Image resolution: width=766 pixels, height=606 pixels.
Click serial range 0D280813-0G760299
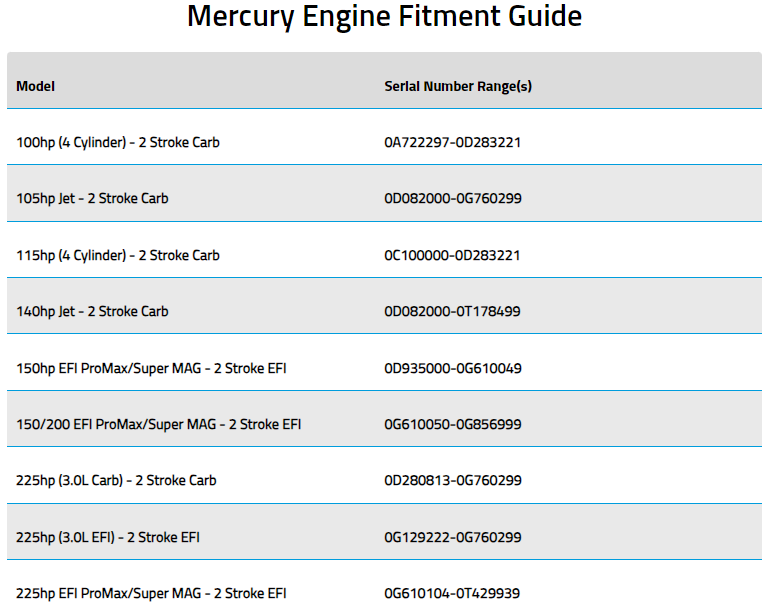pyautogui.click(x=453, y=480)
